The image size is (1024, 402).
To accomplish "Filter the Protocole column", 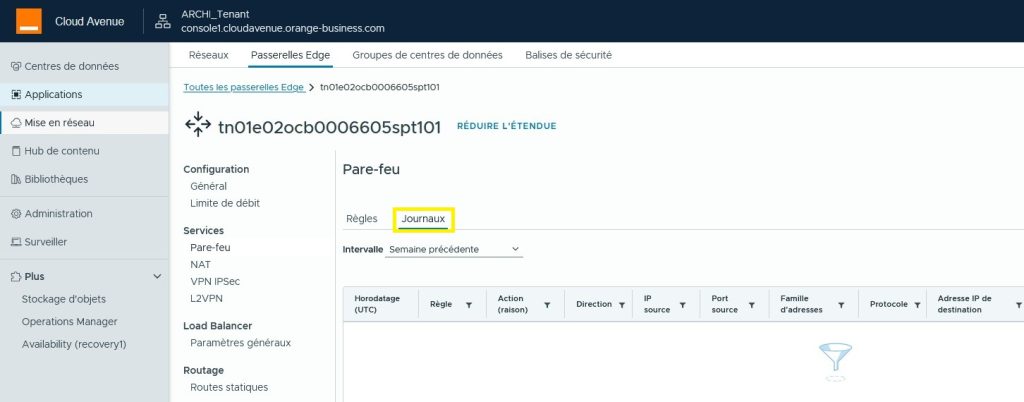I will (918, 305).
